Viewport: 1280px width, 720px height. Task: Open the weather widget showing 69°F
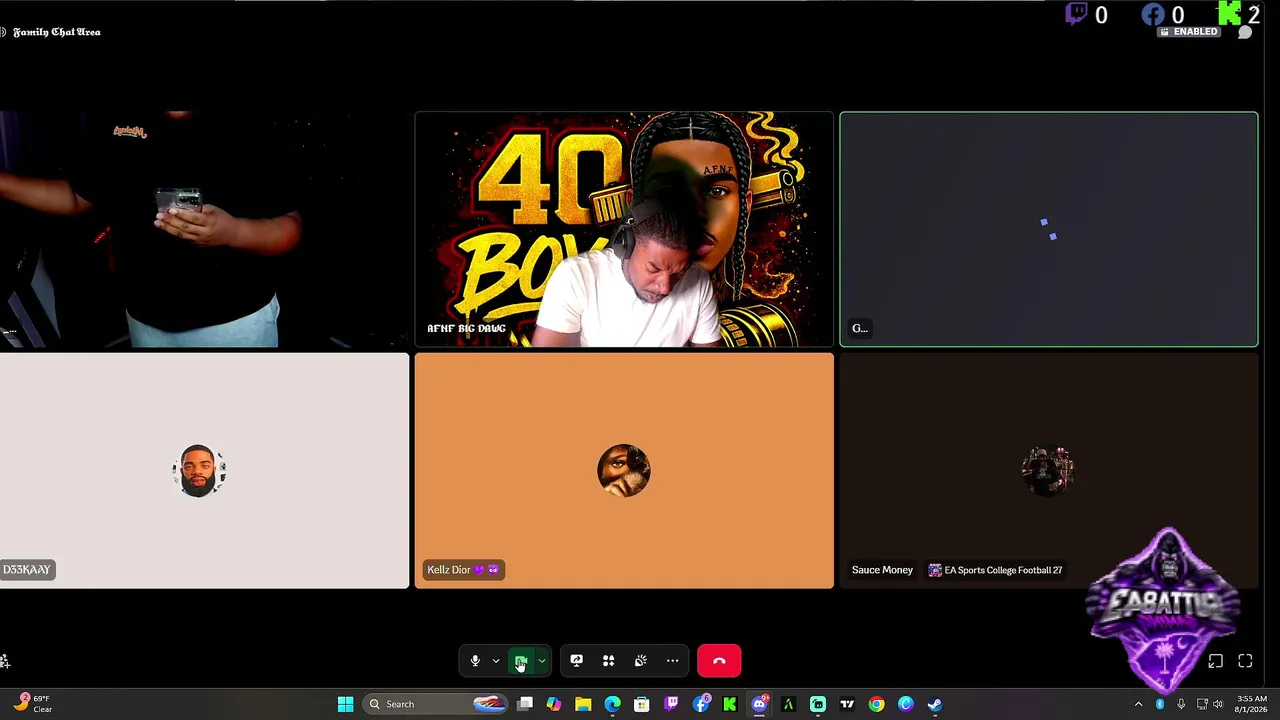[x=30, y=704]
